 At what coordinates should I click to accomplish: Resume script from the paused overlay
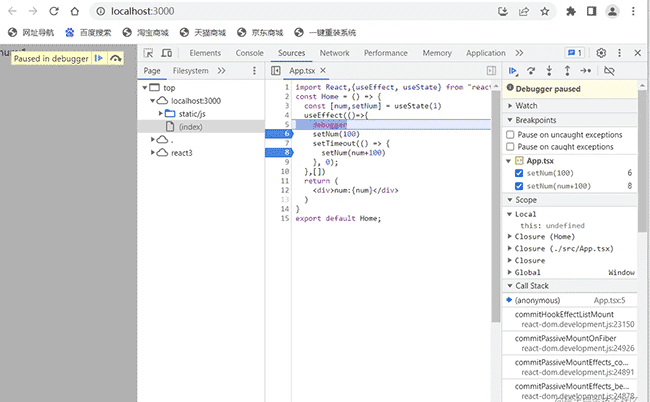tap(99, 58)
